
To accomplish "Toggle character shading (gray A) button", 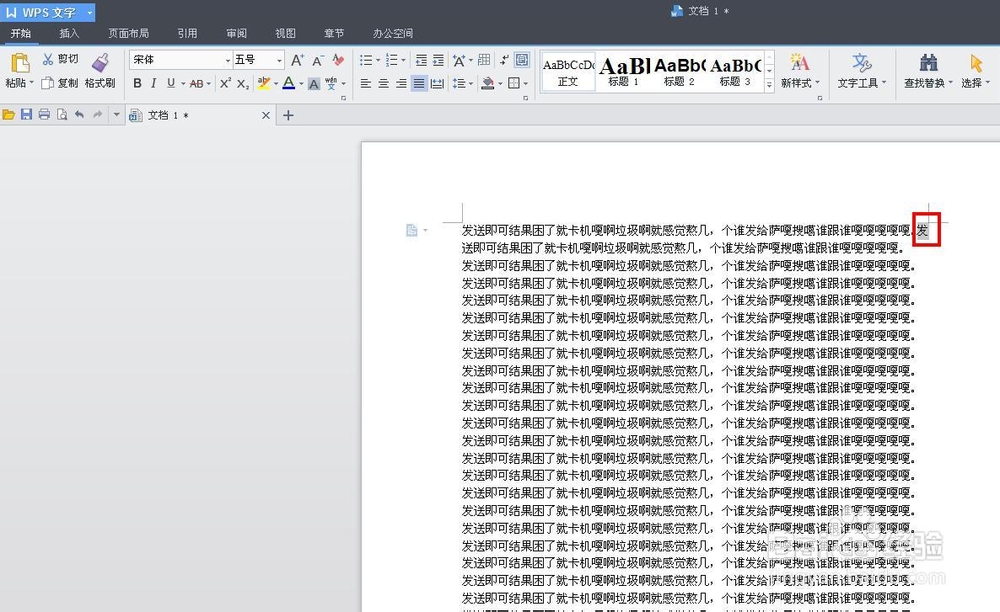I will point(314,84).
